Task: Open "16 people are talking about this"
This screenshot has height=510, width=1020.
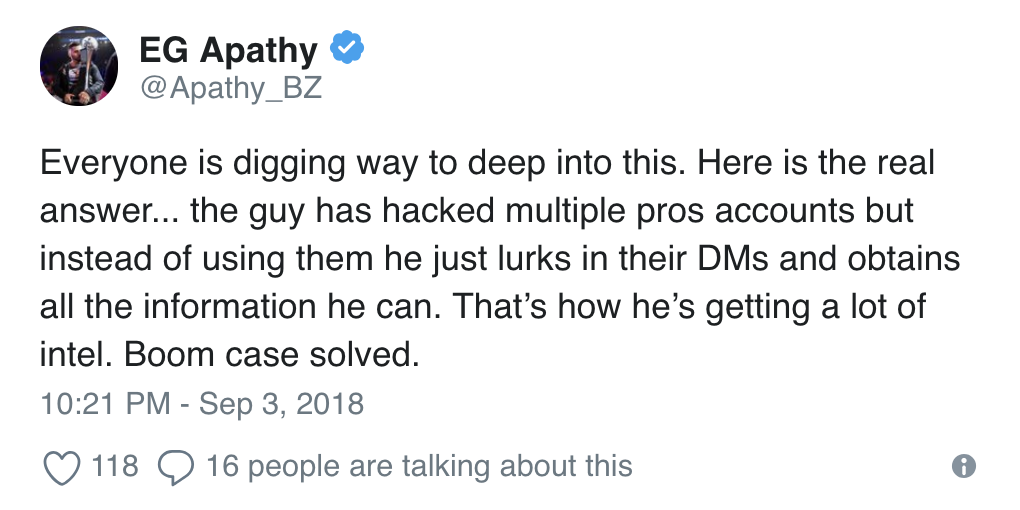Action: [419, 465]
